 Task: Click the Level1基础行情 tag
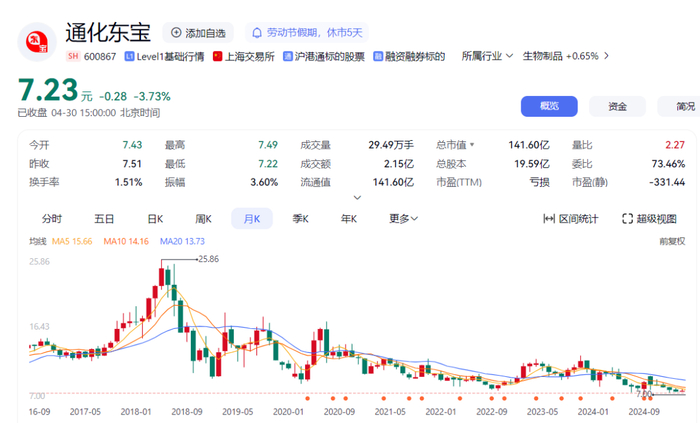click(x=164, y=56)
